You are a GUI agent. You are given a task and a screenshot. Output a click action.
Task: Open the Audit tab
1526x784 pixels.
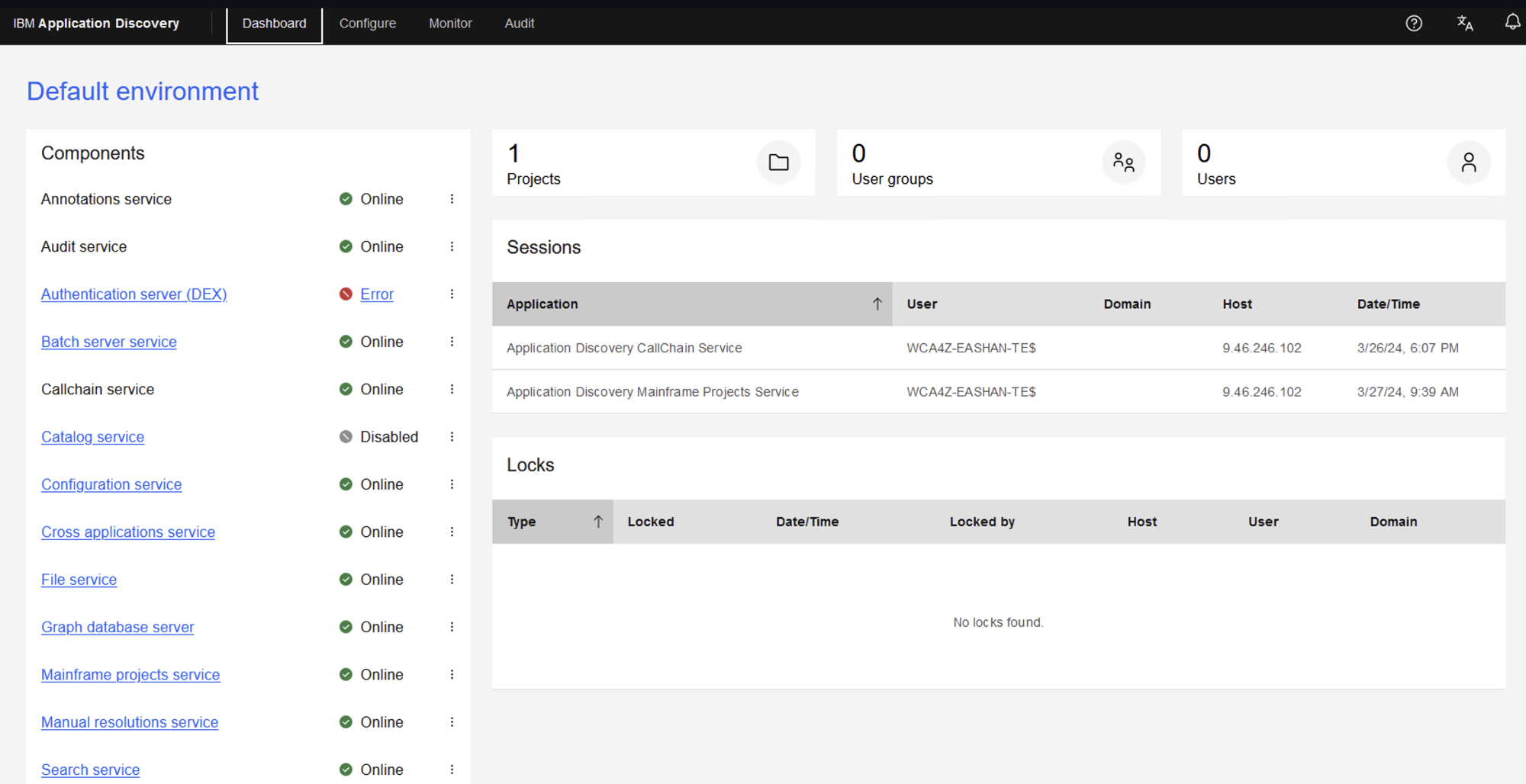tap(520, 24)
